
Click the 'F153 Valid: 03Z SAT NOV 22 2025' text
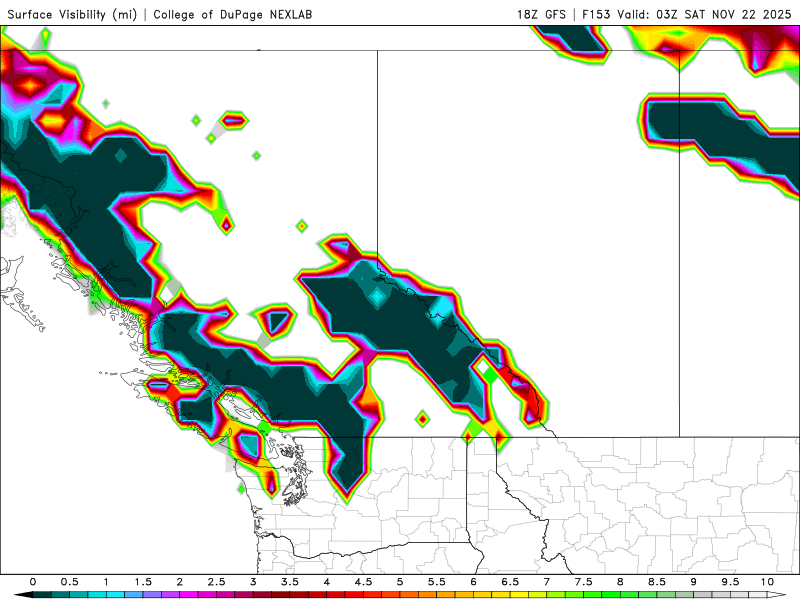click(x=686, y=14)
